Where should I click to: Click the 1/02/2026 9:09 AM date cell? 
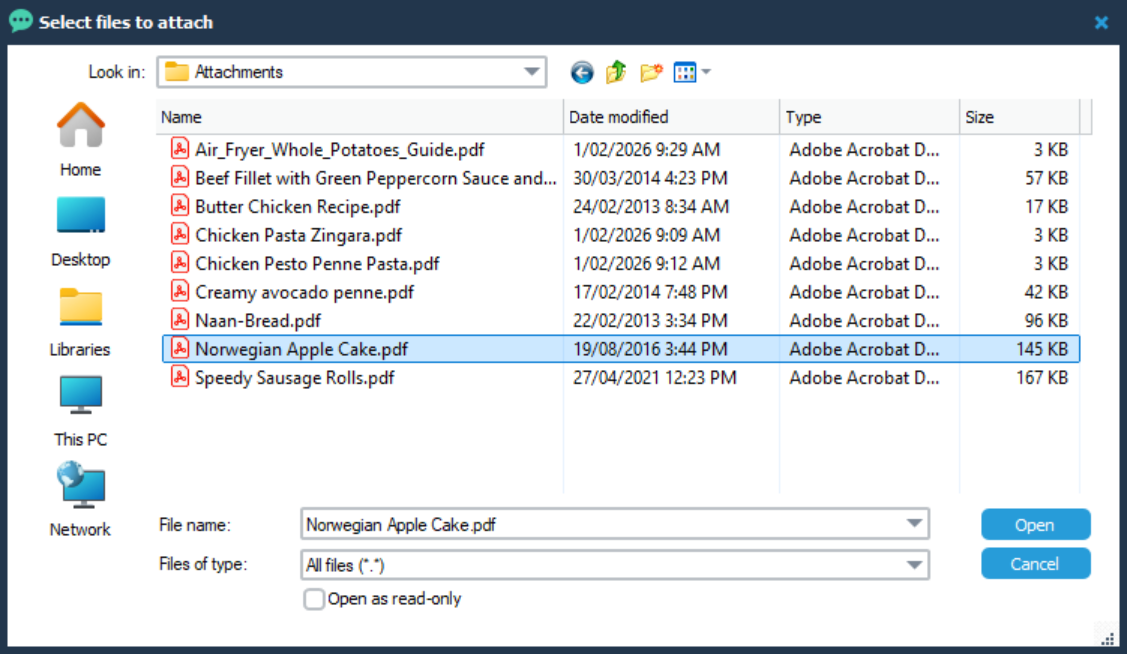pyautogui.click(x=646, y=235)
